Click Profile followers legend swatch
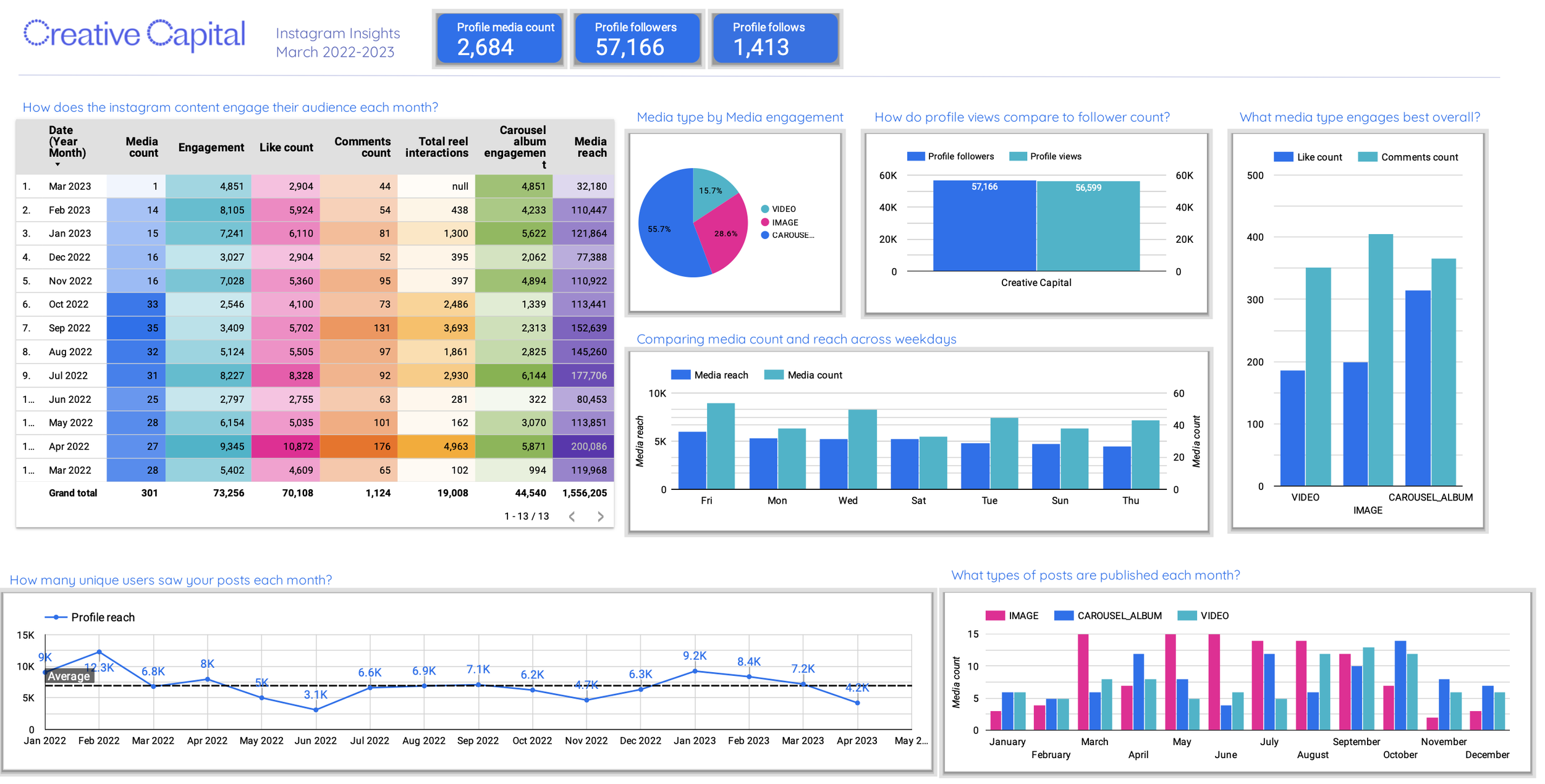This screenshot has width=1545, height=784. [915, 156]
